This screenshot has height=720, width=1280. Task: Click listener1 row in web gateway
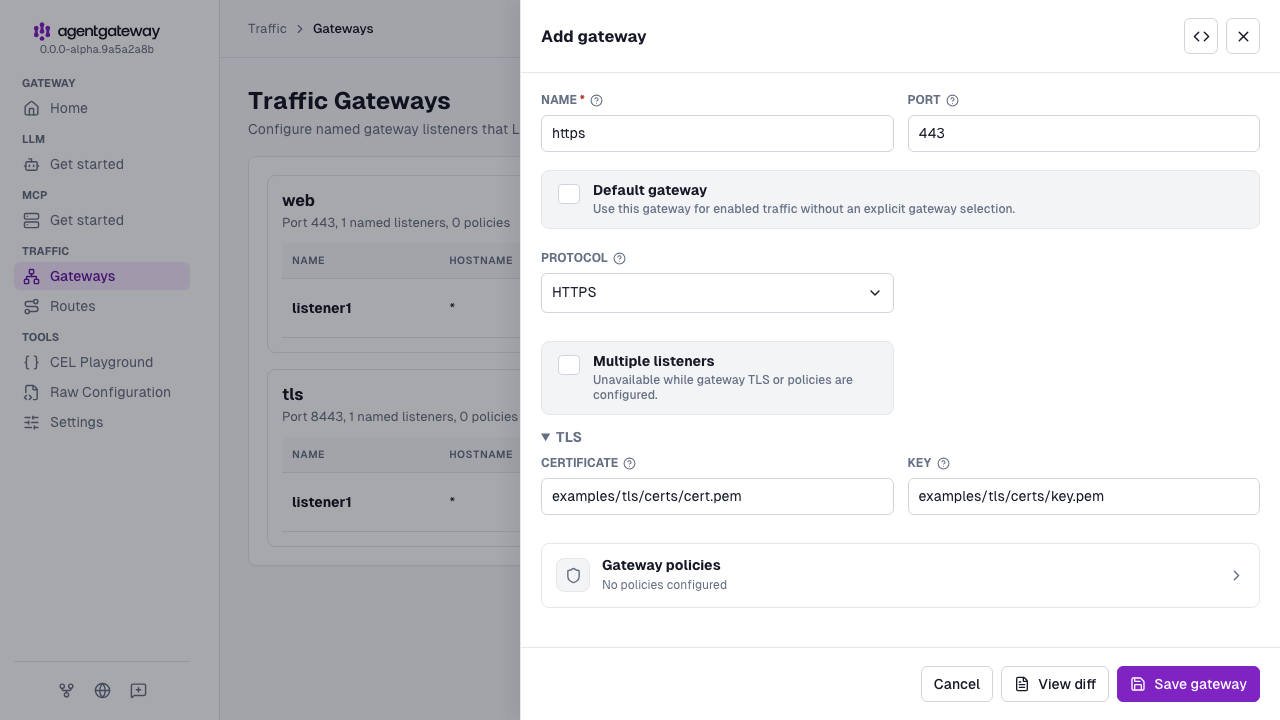tap(401, 308)
